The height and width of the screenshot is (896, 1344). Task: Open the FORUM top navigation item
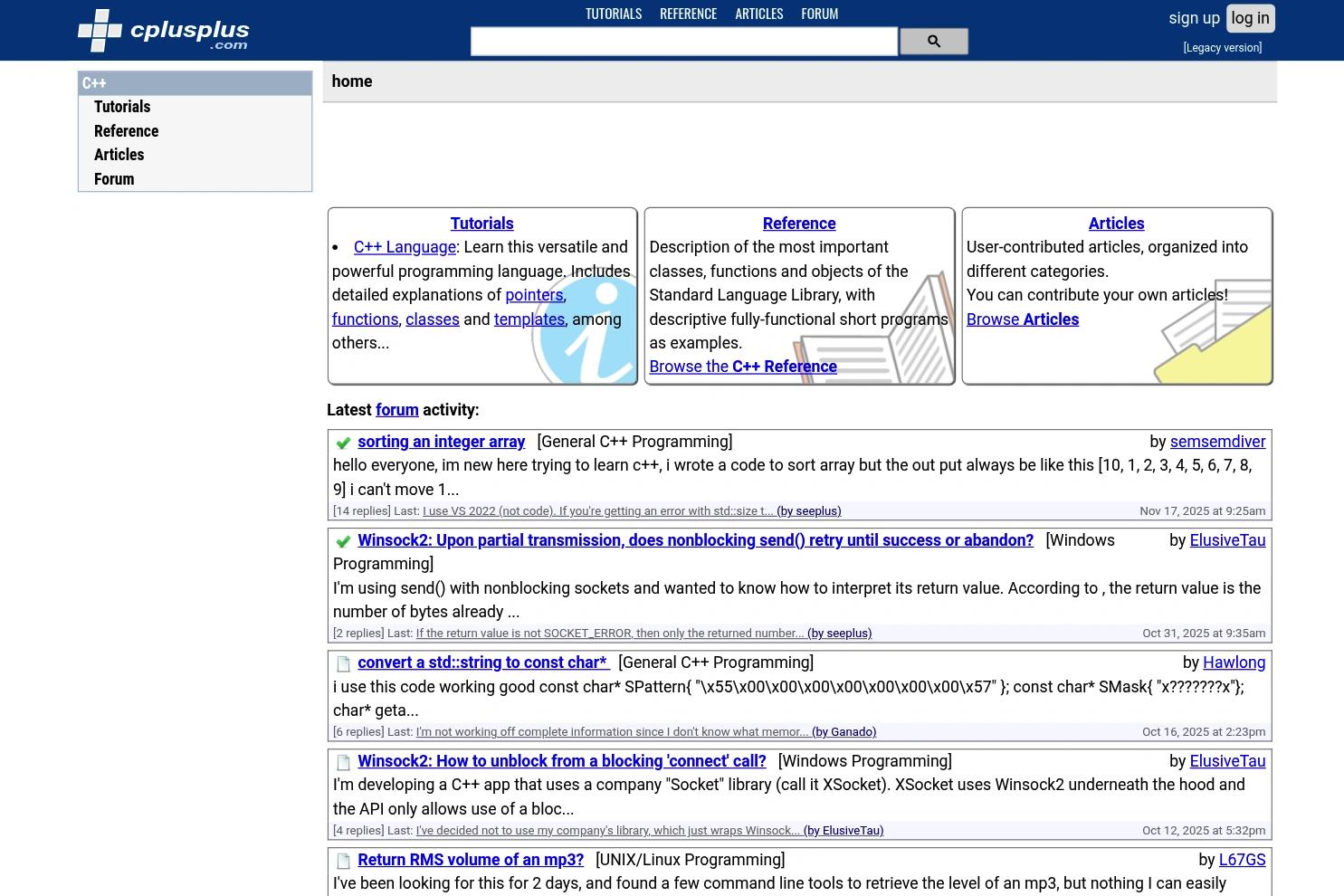coord(819,14)
